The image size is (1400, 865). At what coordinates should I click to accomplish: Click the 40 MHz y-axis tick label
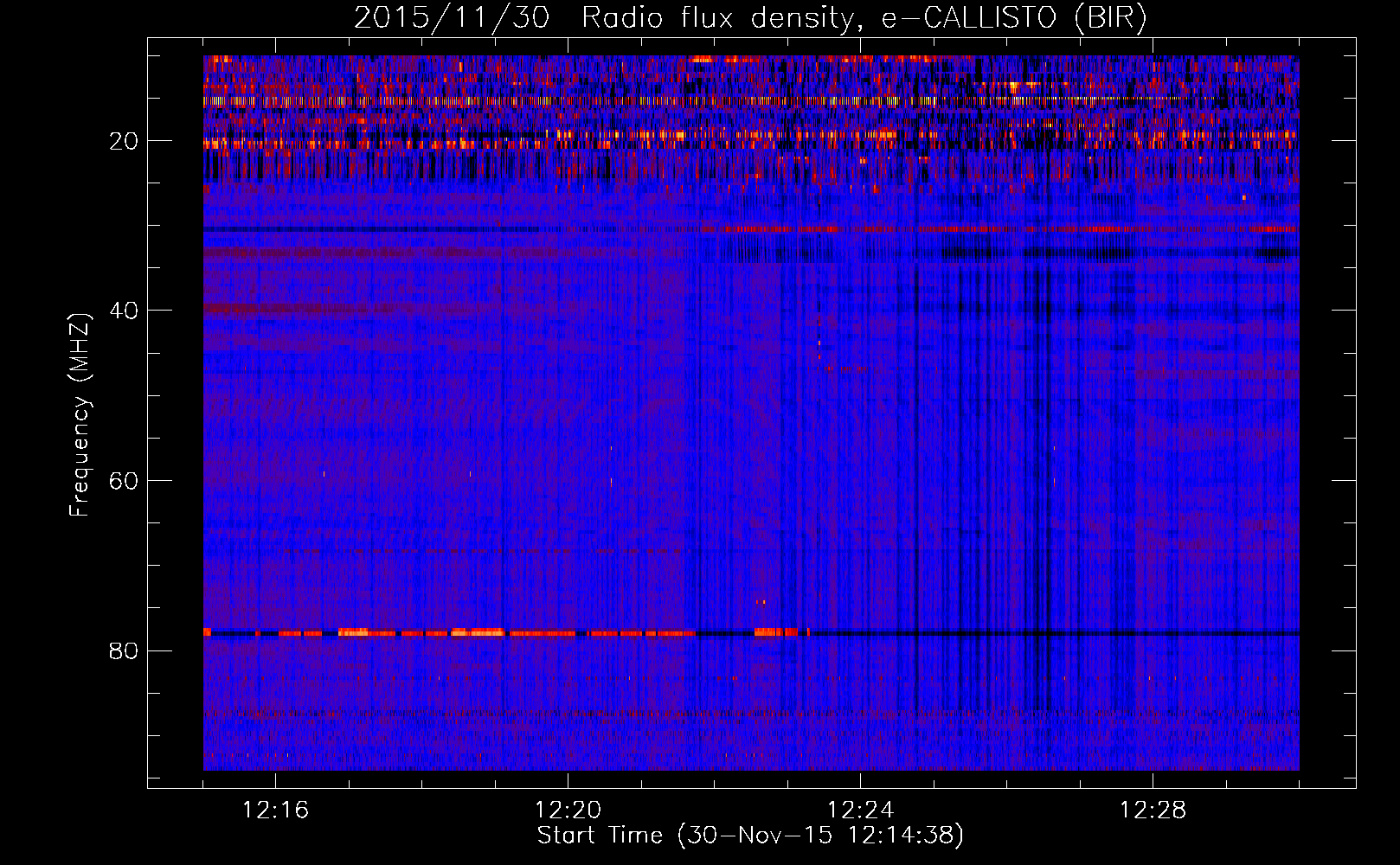tap(124, 311)
